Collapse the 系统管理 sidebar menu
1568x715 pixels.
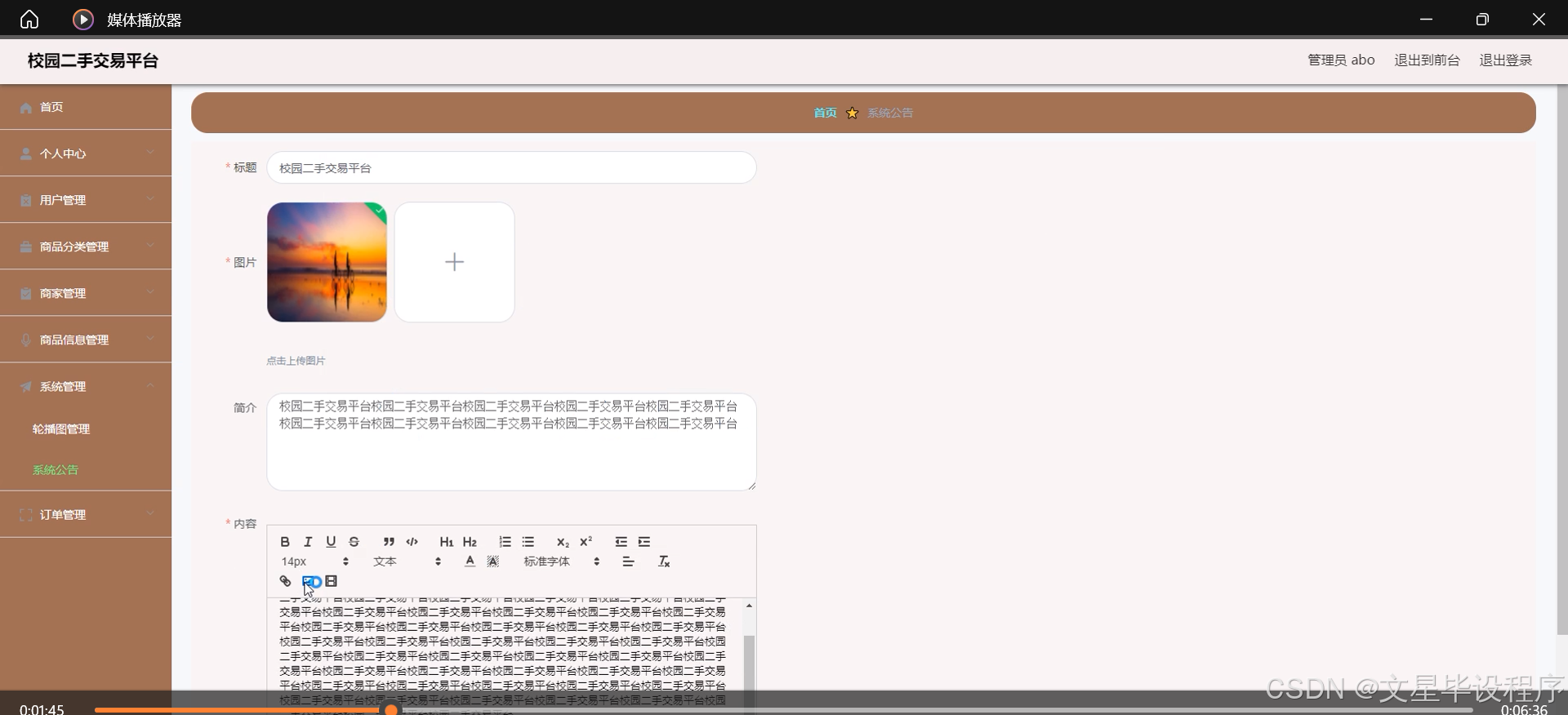point(86,386)
